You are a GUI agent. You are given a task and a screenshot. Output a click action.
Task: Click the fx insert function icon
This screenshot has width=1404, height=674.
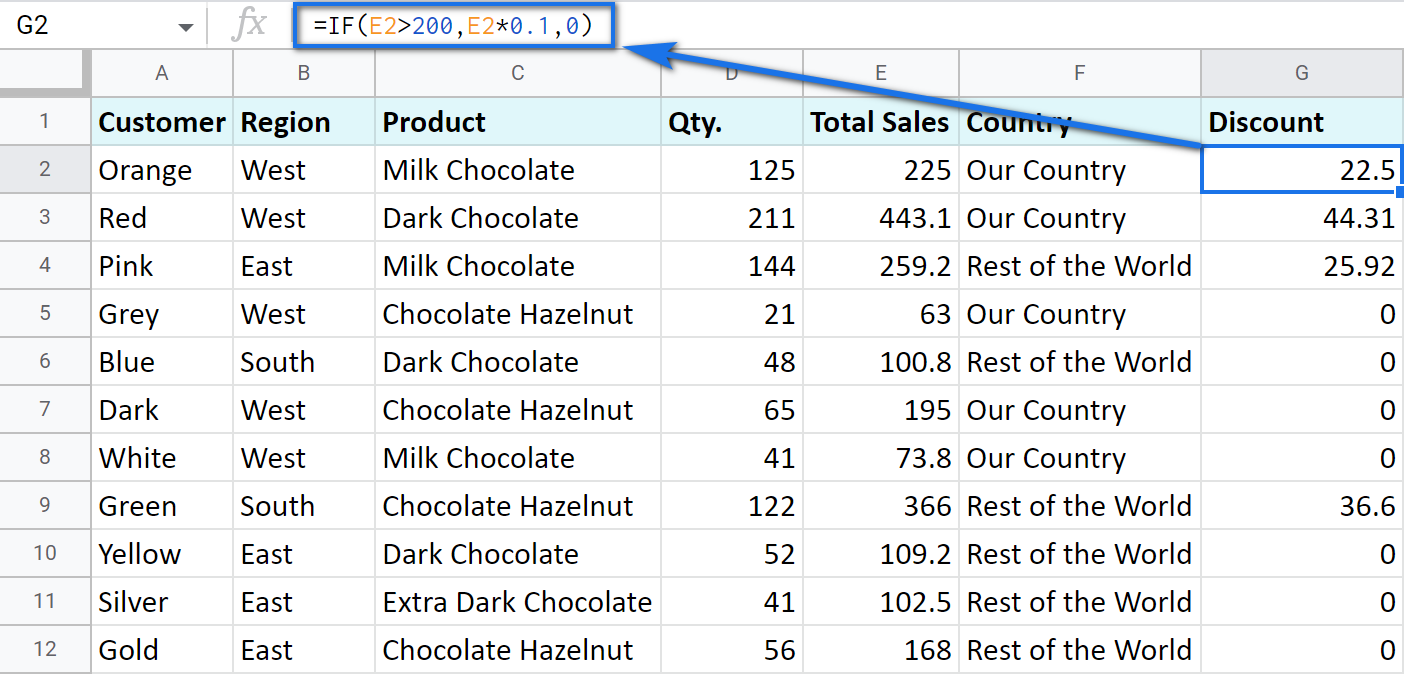pos(250,24)
